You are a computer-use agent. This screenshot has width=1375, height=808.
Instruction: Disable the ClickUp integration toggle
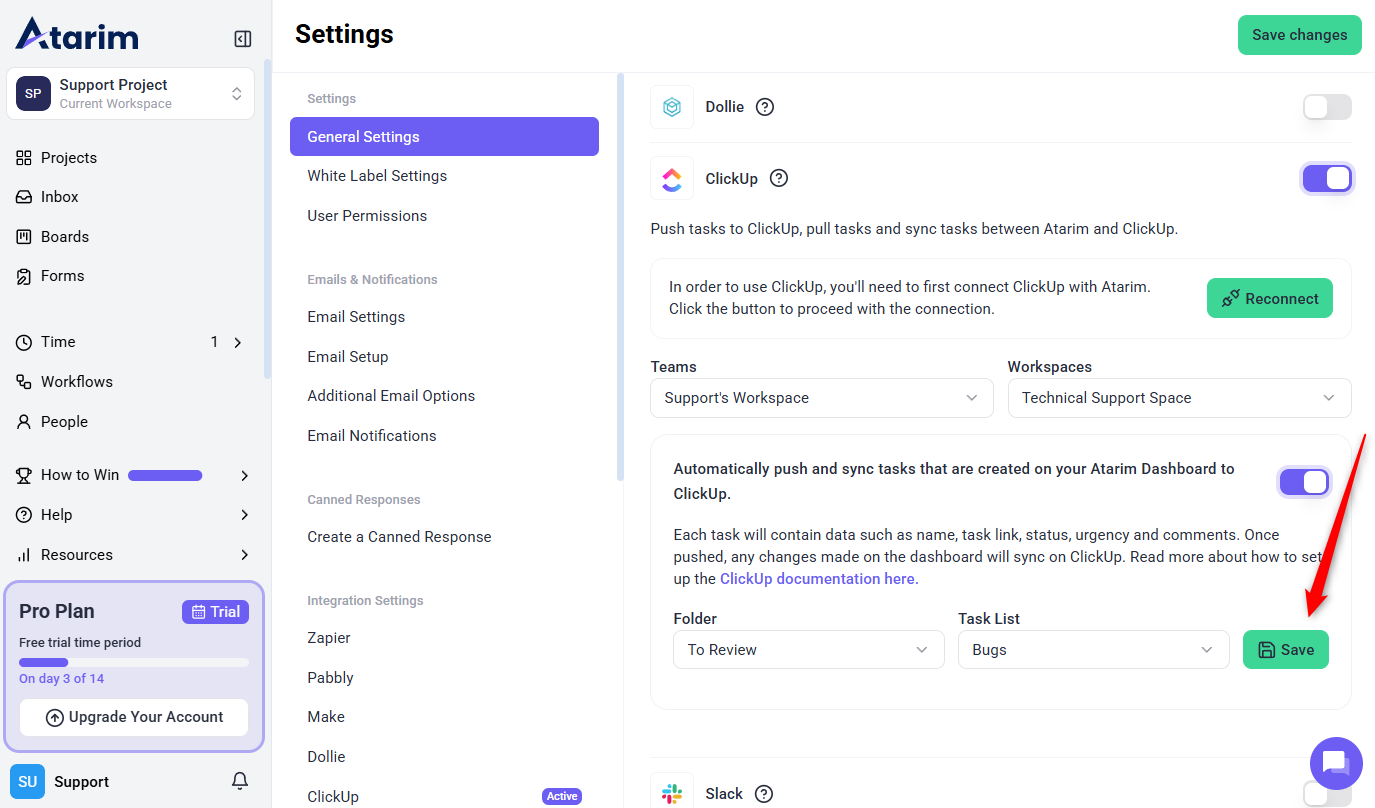(1327, 179)
